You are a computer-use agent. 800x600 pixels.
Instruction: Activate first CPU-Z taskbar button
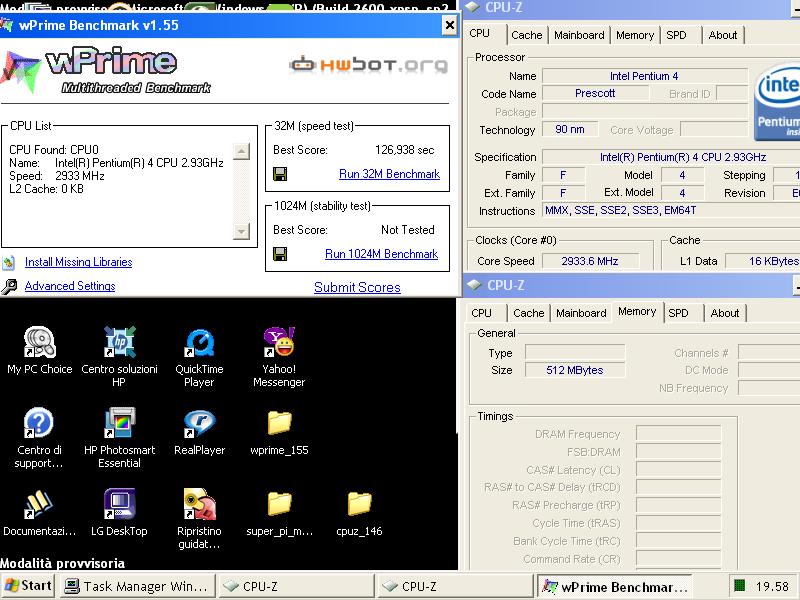click(x=297, y=586)
